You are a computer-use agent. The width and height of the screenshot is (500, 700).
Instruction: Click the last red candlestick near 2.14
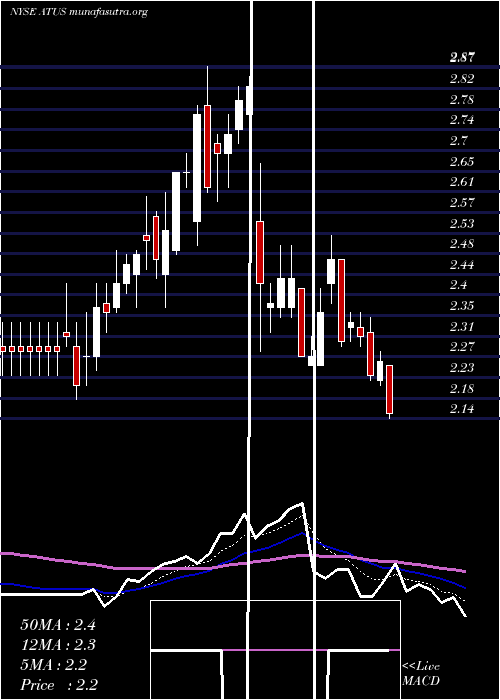coord(390,389)
